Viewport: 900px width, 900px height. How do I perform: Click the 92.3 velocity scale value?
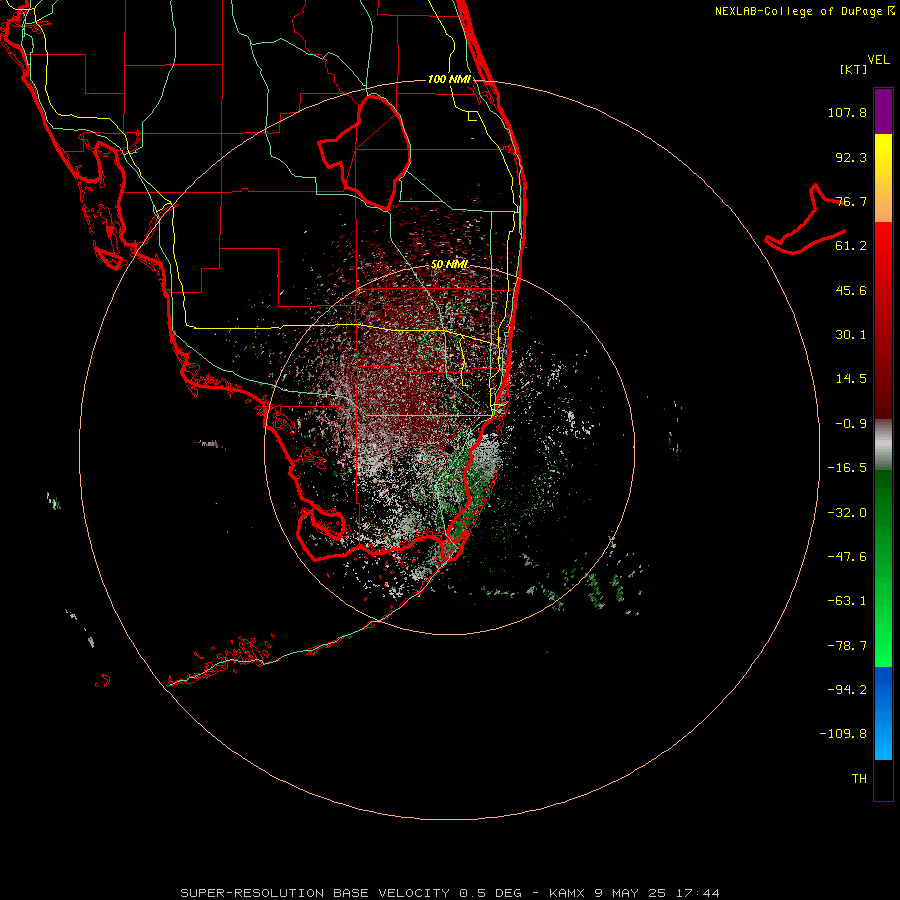click(x=851, y=157)
